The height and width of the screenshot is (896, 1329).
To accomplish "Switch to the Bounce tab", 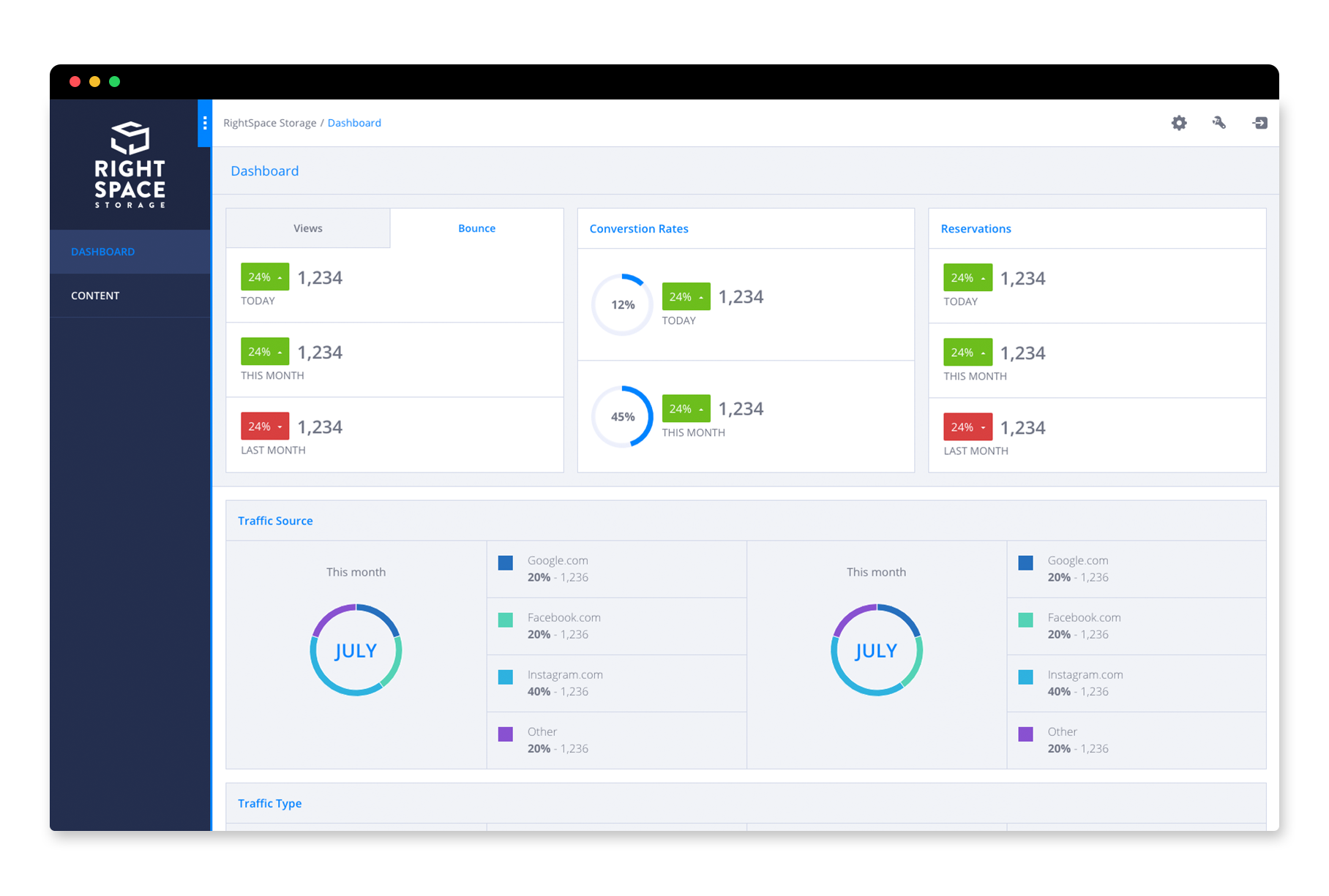I will pos(476,227).
